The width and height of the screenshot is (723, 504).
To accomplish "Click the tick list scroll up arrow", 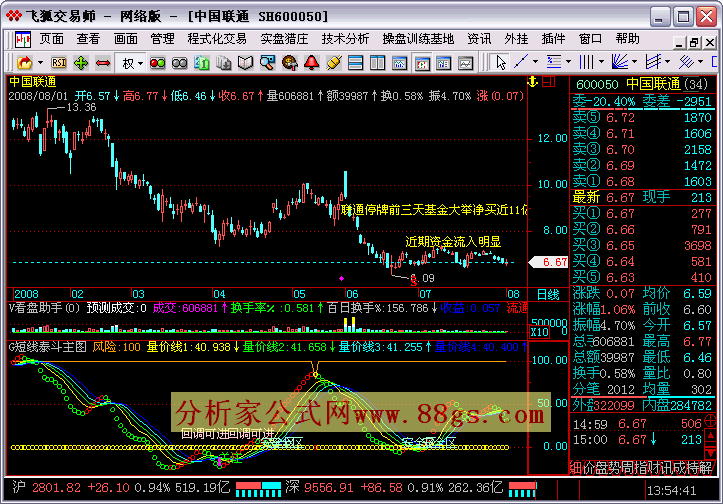I will [711, 436].
